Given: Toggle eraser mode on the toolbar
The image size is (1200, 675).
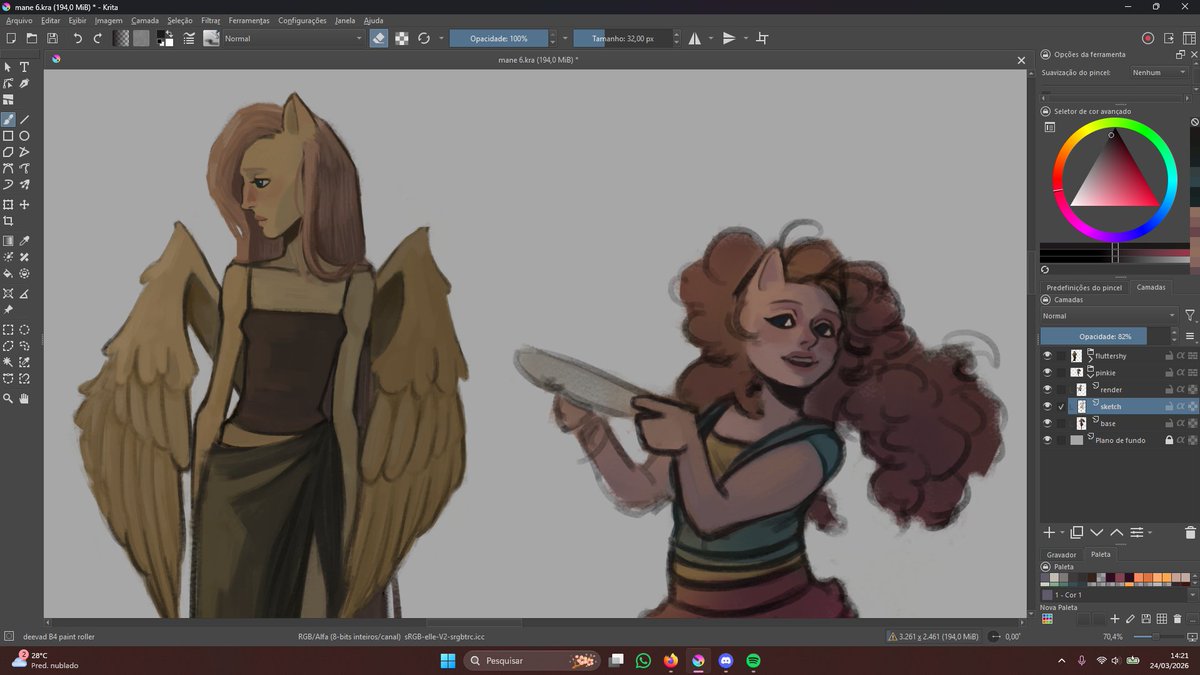Looking at the screenshot, I should (x=379, y=38).
